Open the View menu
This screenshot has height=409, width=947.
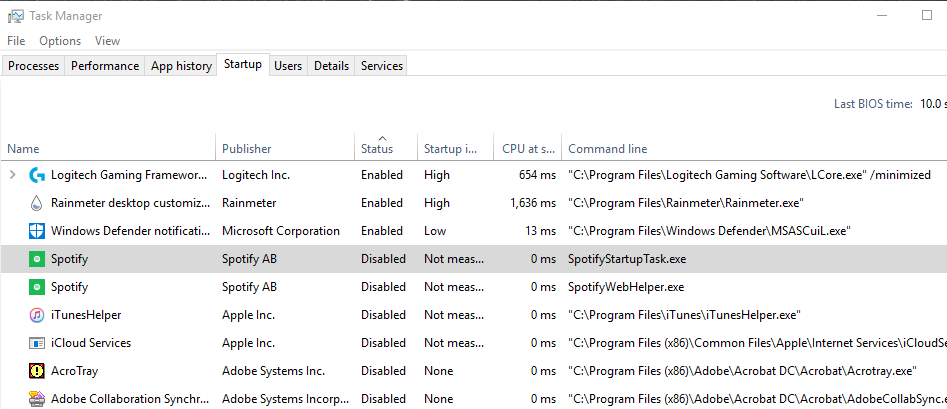pos(108,40)
